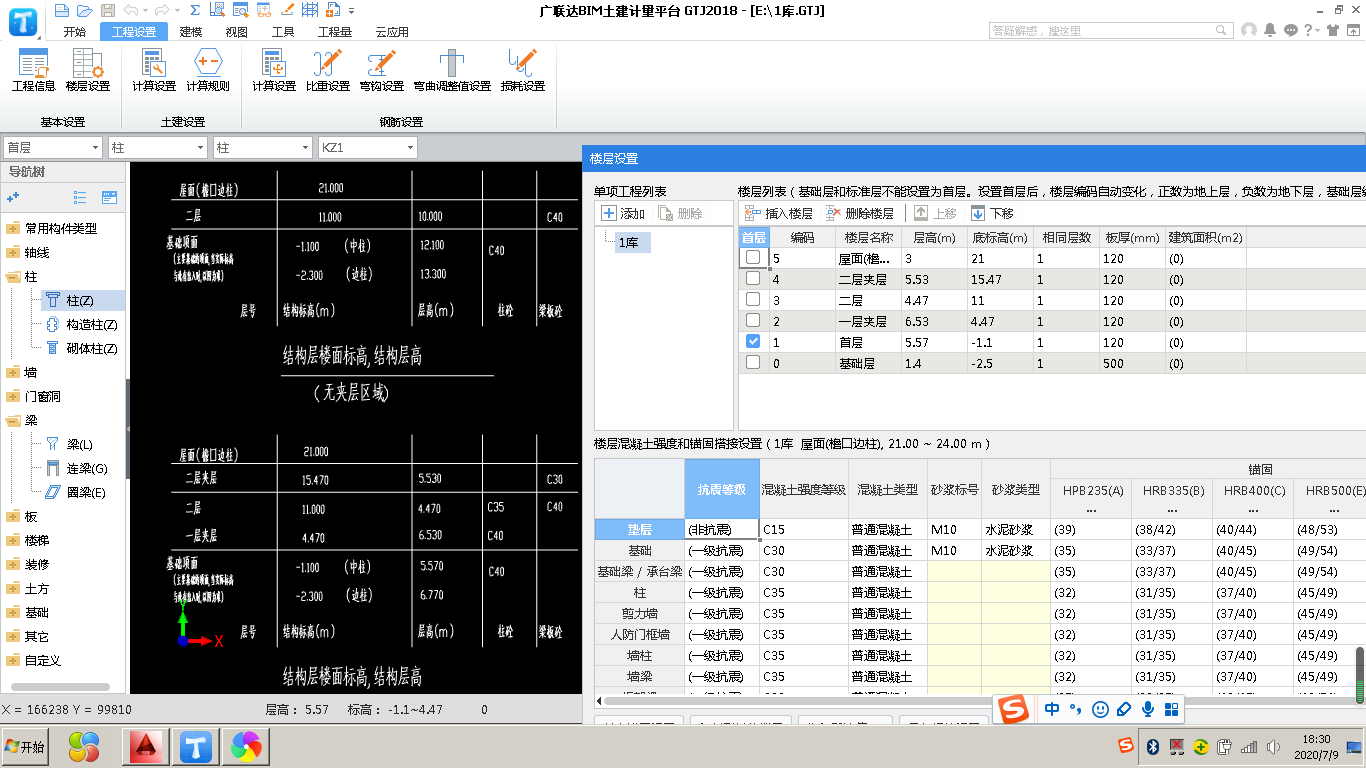Collapse the 梁 tree folder

(x=13, y=420)
